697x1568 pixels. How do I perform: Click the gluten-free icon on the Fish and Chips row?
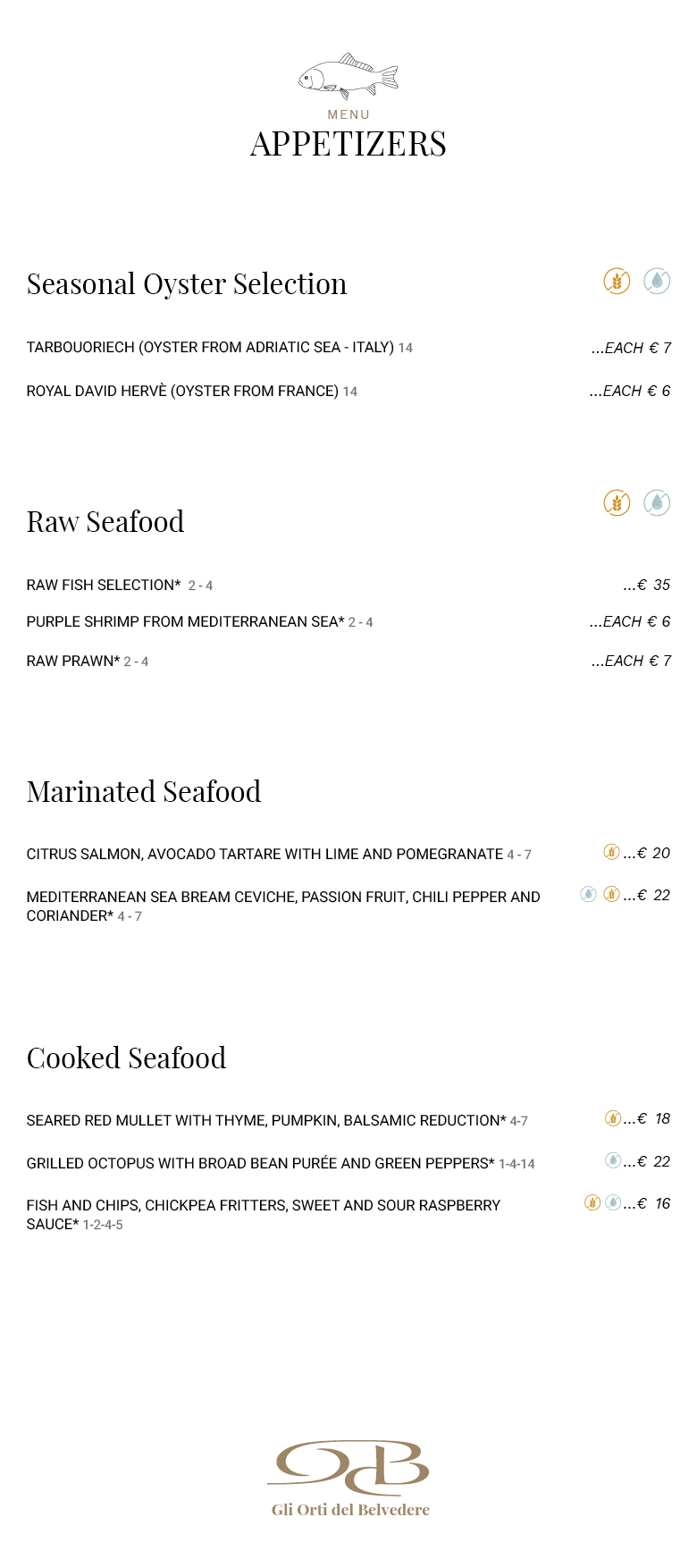click(592, 1202)
